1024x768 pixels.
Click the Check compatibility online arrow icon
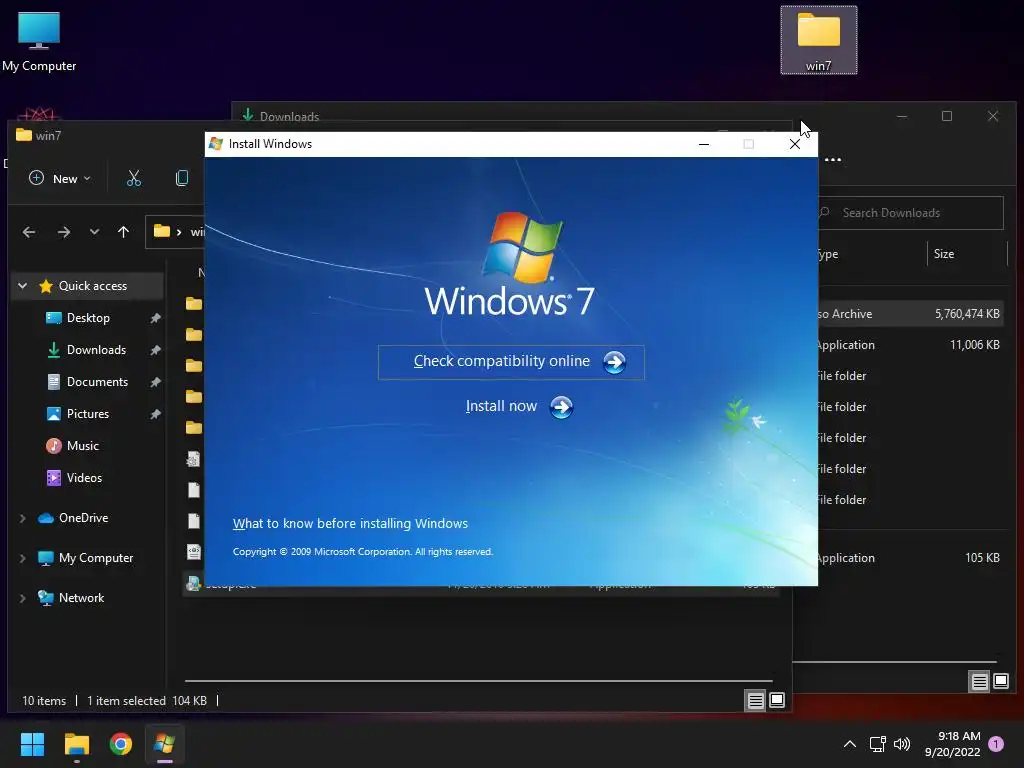[x=614, y=362]
